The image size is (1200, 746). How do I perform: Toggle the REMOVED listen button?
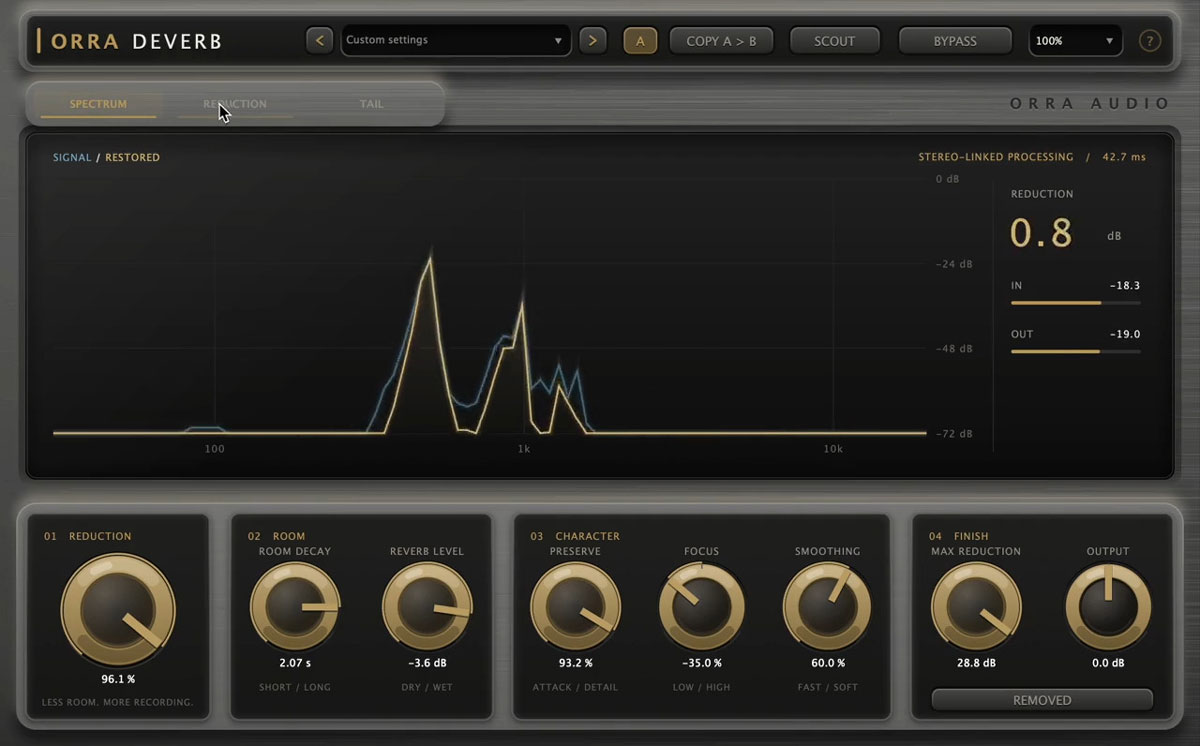click(x=1042, y=700)
